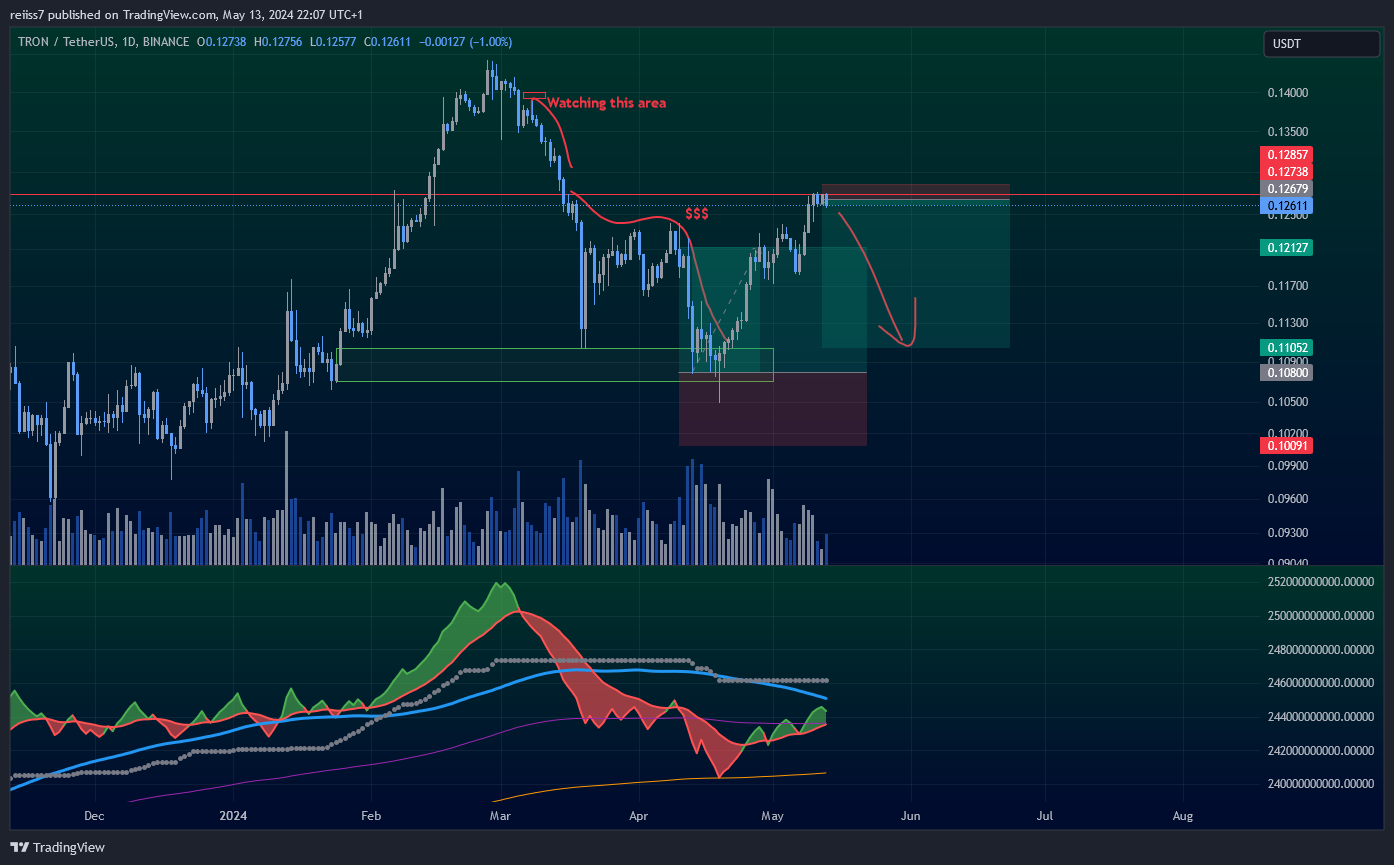Click the small red box beside 'Watching this area'

pos(534,96)
